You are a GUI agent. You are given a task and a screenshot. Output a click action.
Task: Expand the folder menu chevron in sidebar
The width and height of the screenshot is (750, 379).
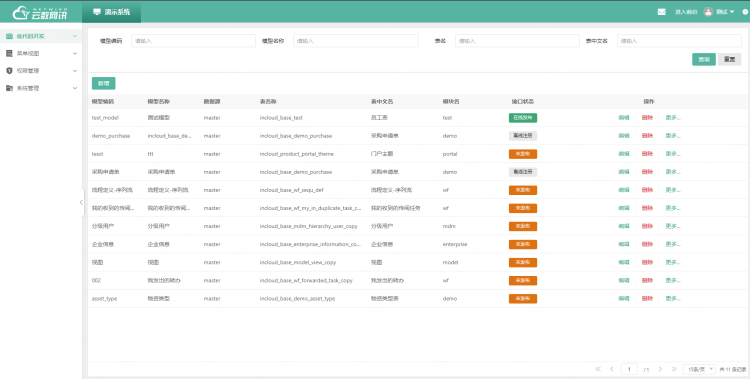[75, 88]
